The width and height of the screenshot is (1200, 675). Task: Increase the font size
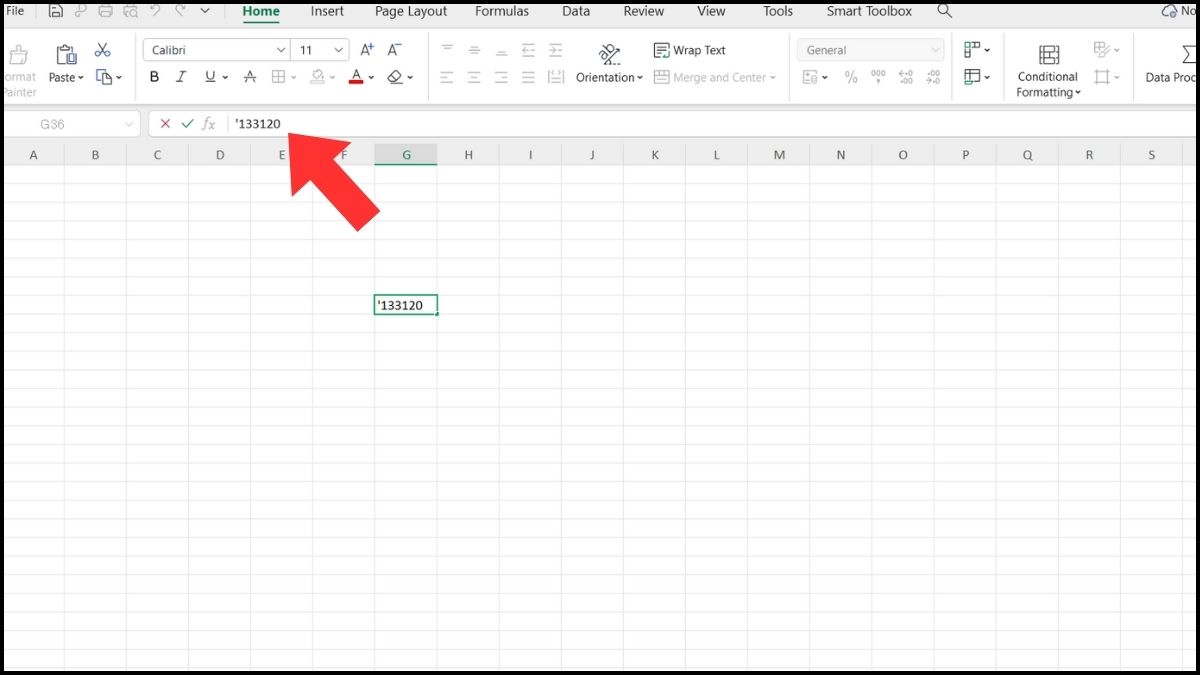point(366,48)
